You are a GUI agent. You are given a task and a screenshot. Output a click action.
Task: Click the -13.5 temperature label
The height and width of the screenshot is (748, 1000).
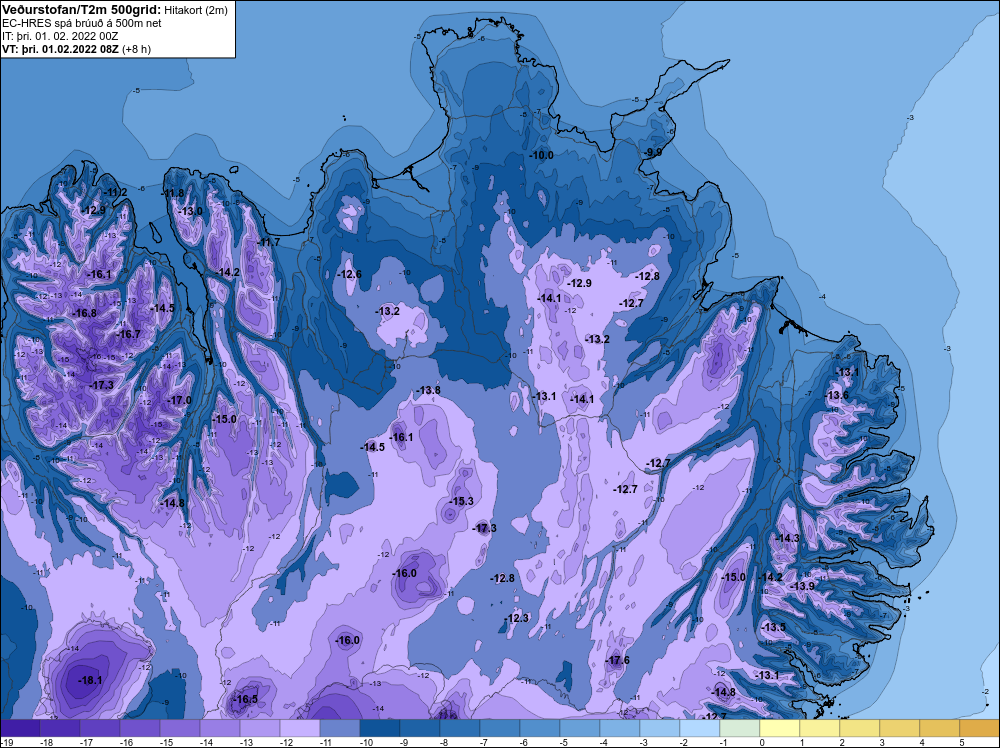click(774, 627)
